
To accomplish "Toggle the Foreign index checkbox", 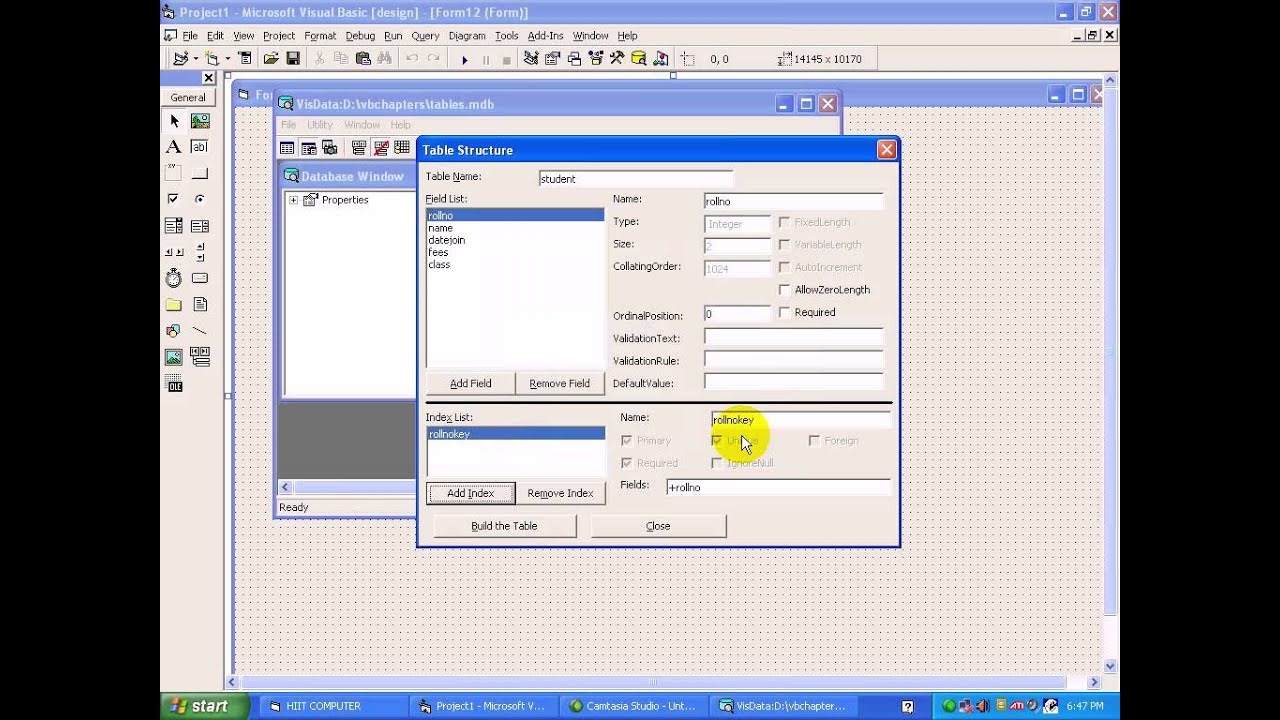I will pos(814,441).
